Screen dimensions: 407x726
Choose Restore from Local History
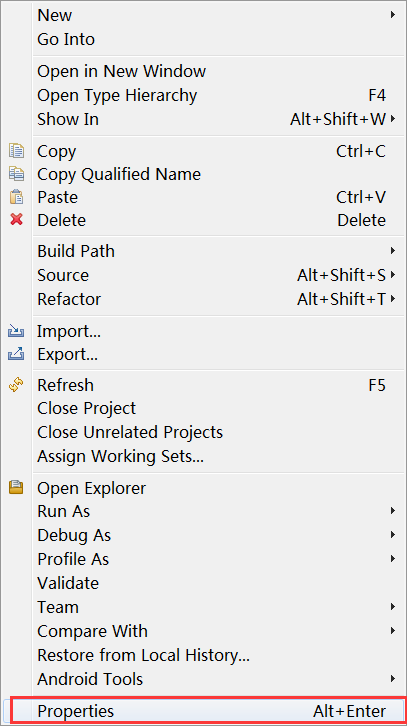click(x=144, y=655)
